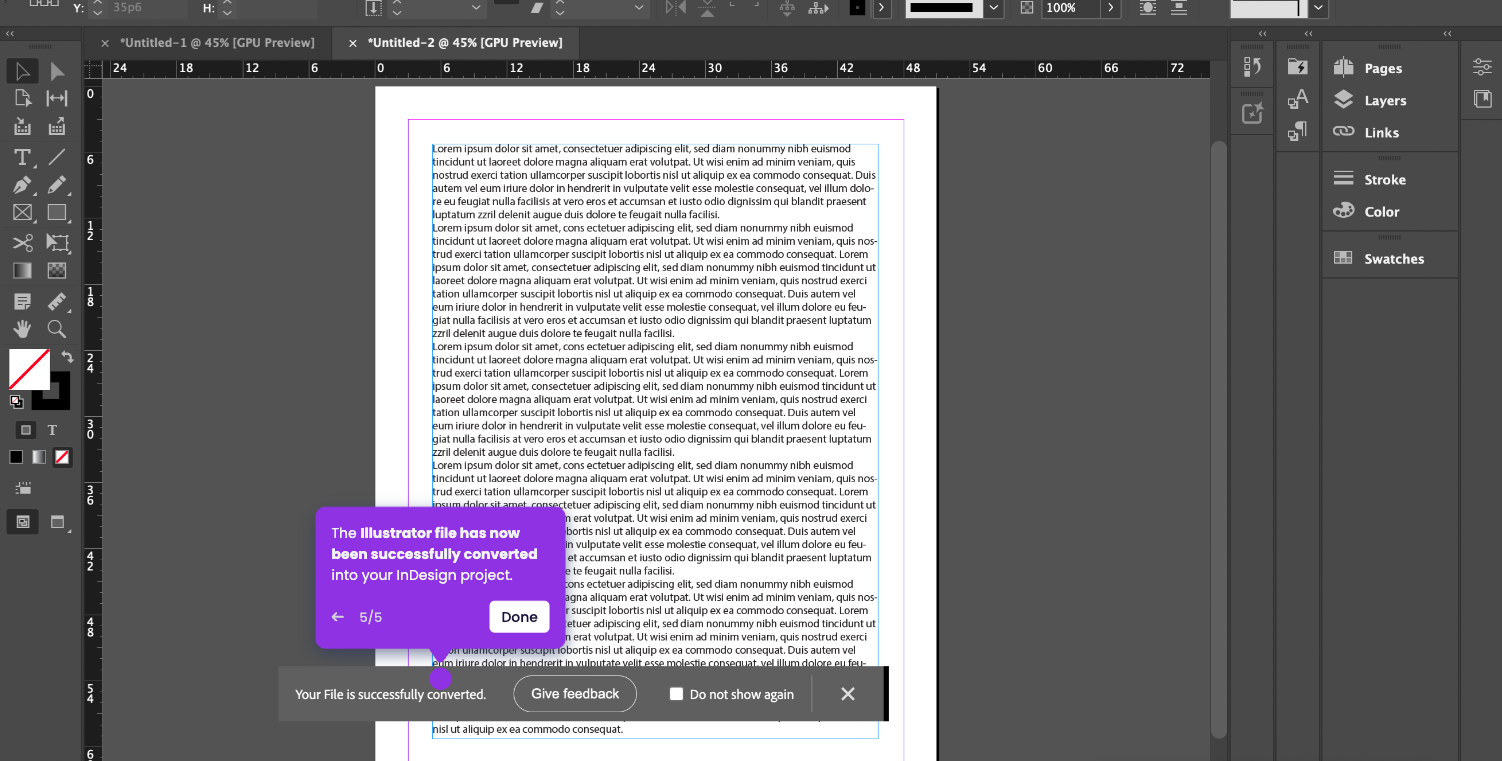Toggle formatting affects text
Image resolution: width=1502 pixels, height=761 pixels.
pos(52,430)
